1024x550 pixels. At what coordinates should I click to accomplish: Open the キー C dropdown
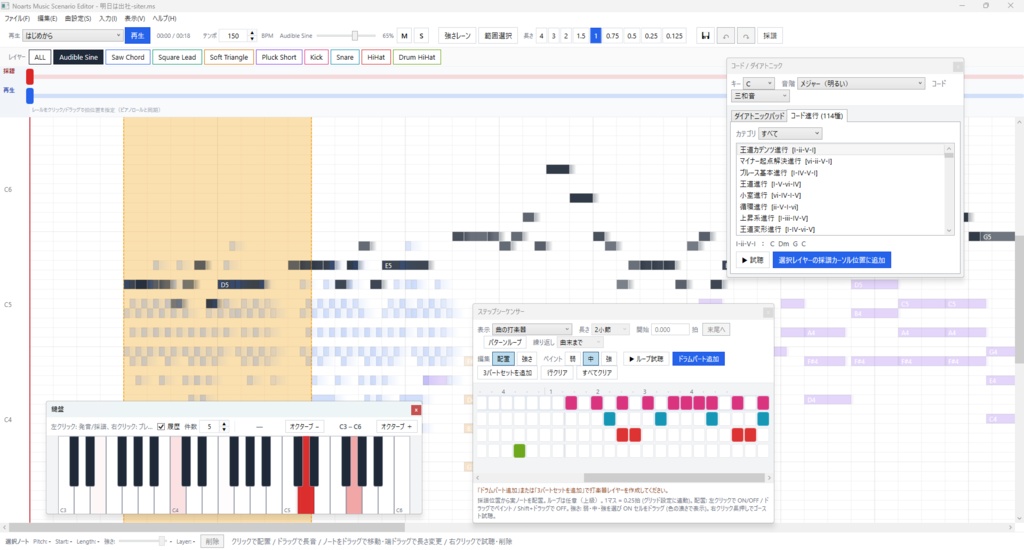pos(759,84)
